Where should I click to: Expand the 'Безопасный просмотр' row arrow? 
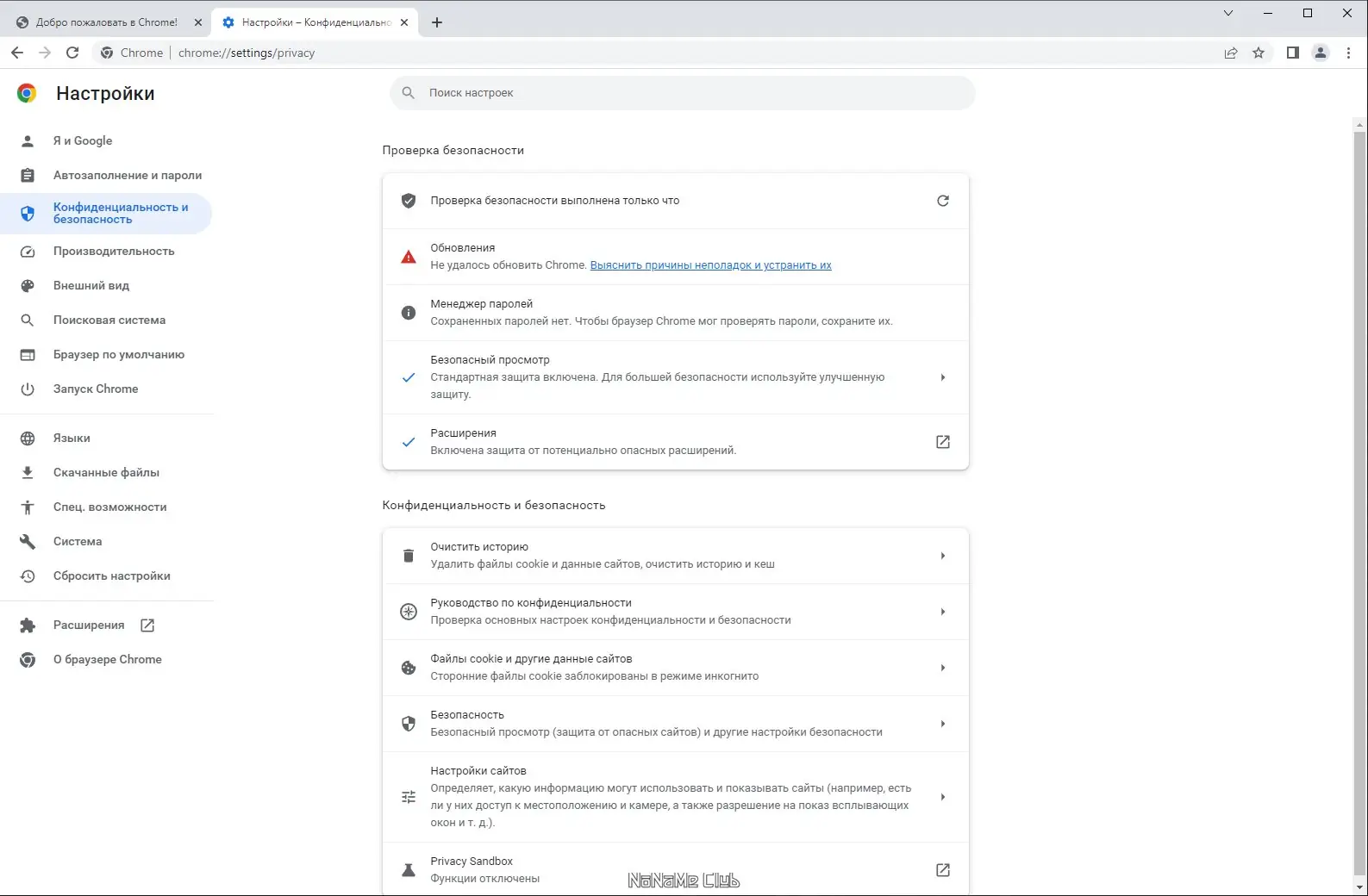[943, 377]
